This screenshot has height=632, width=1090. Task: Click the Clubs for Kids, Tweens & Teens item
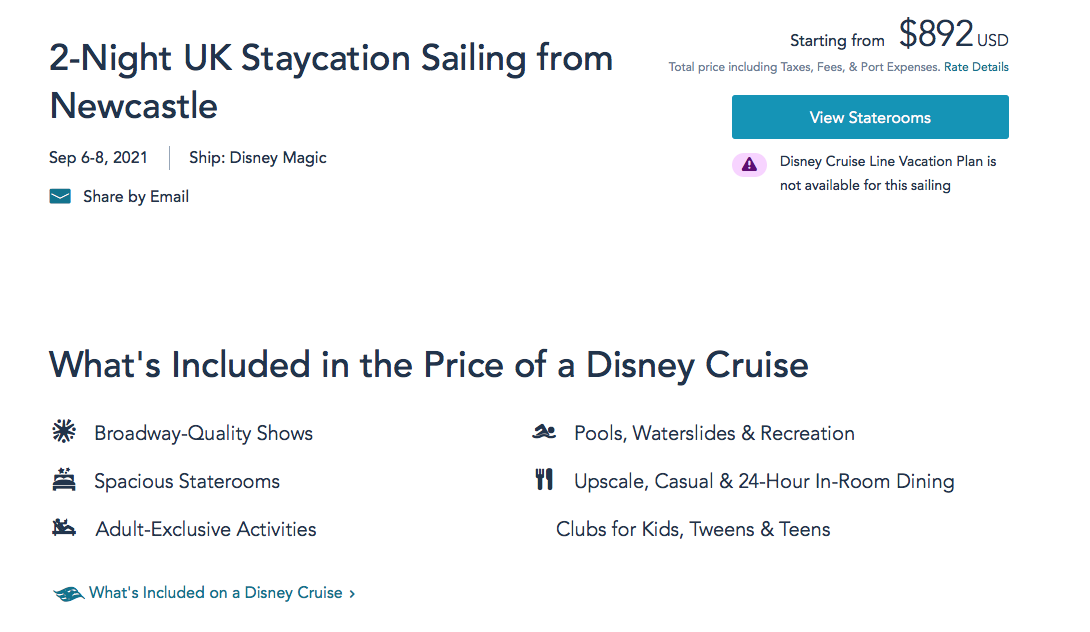(x=693, y=529)
